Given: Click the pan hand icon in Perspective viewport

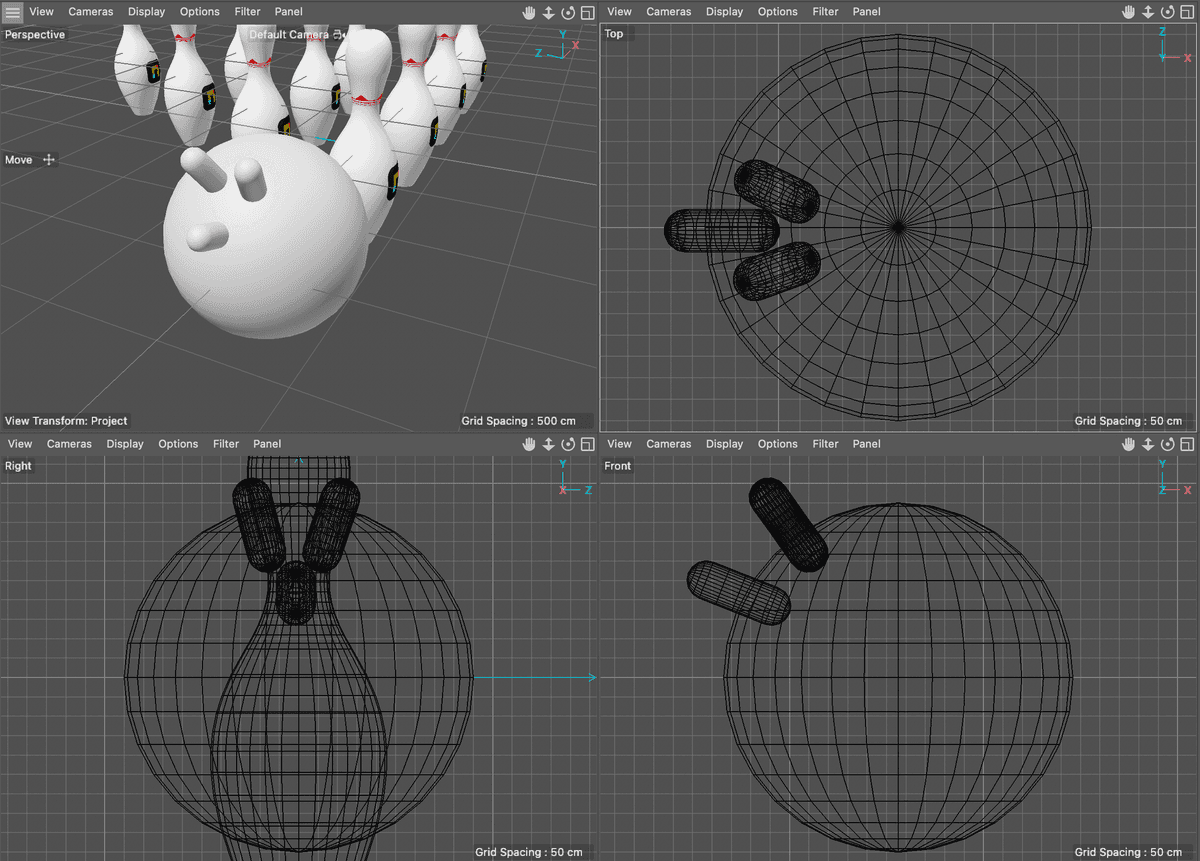Looking at the screenshot, I should coord(529,12).
